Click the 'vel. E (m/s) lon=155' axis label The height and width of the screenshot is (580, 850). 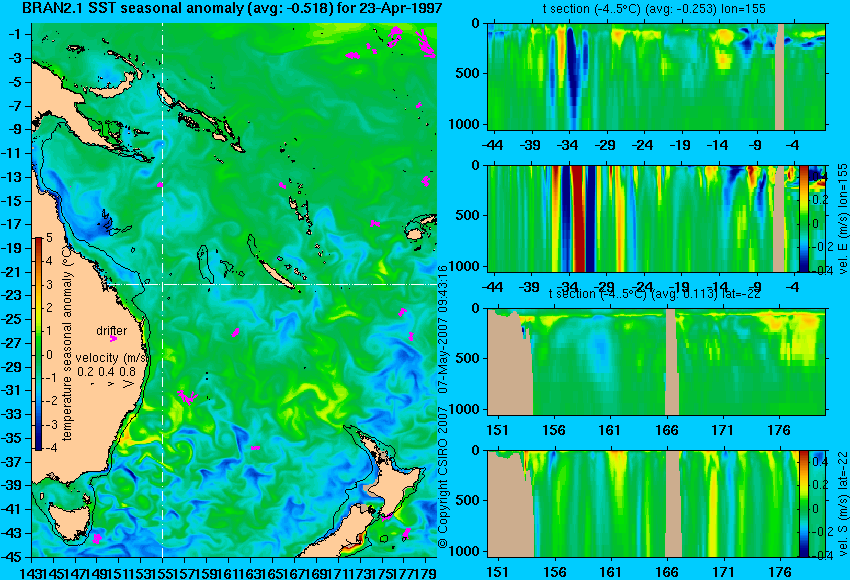[x=842, y=219]
